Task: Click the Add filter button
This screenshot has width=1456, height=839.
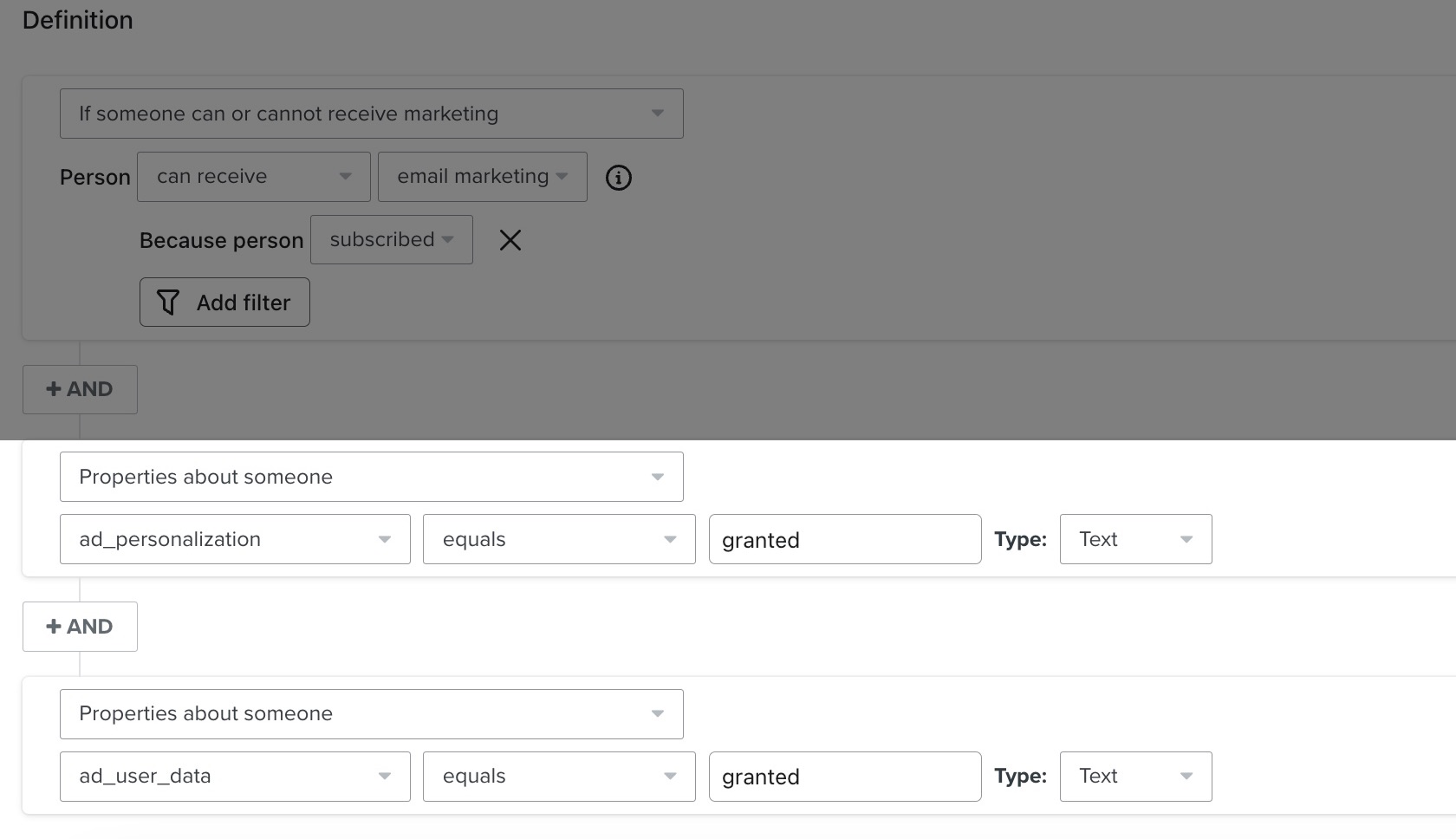Action: [x=224, y=302]
